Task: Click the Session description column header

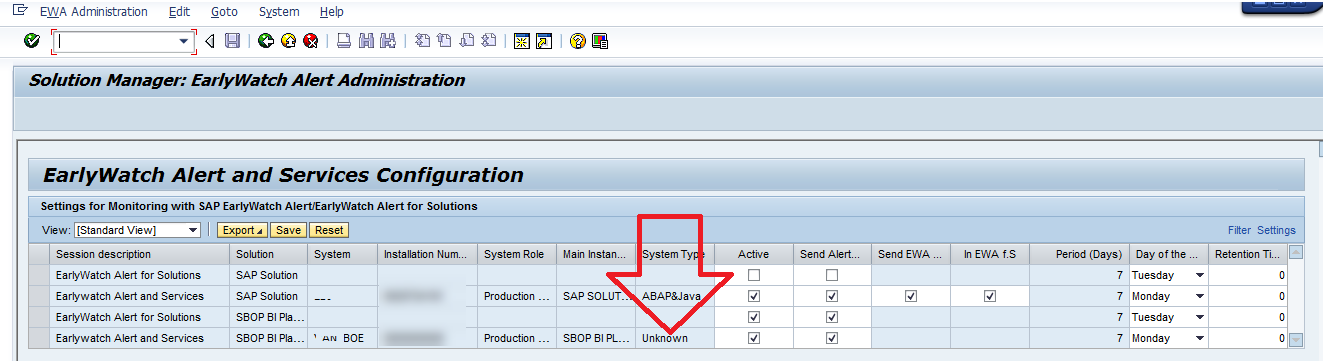Action: 139,254
